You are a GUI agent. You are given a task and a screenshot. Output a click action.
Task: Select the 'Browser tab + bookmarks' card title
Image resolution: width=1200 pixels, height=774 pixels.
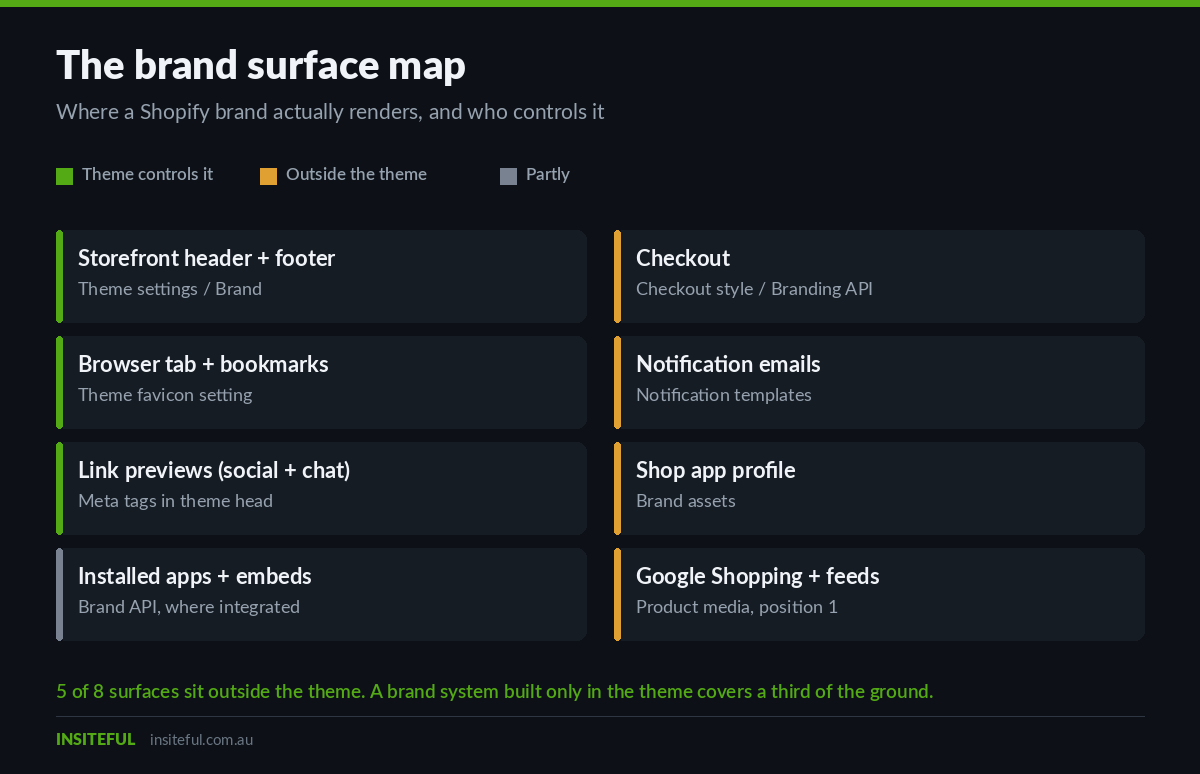point(203,364)
